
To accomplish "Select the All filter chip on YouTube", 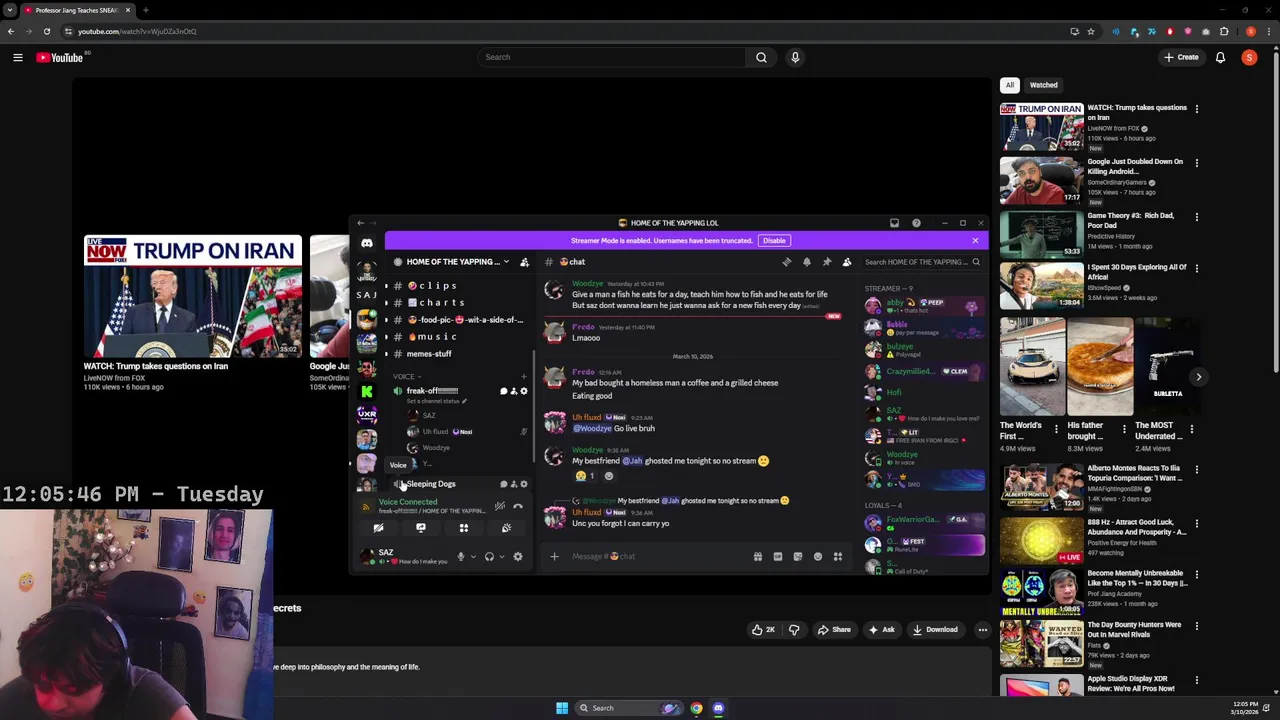I will [x=1010, y=85].
